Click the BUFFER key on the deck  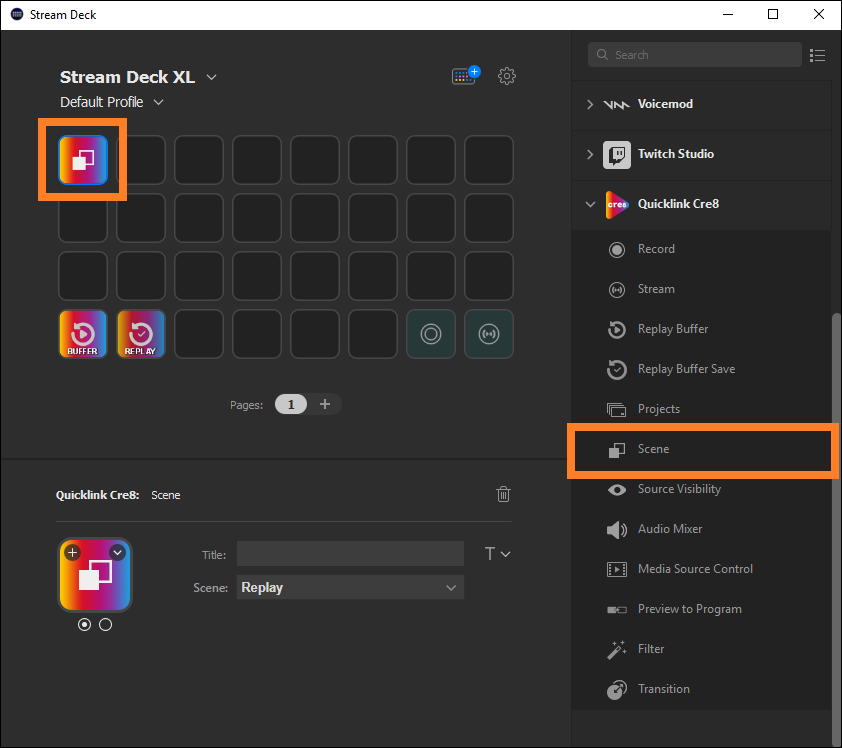point(83,334)
